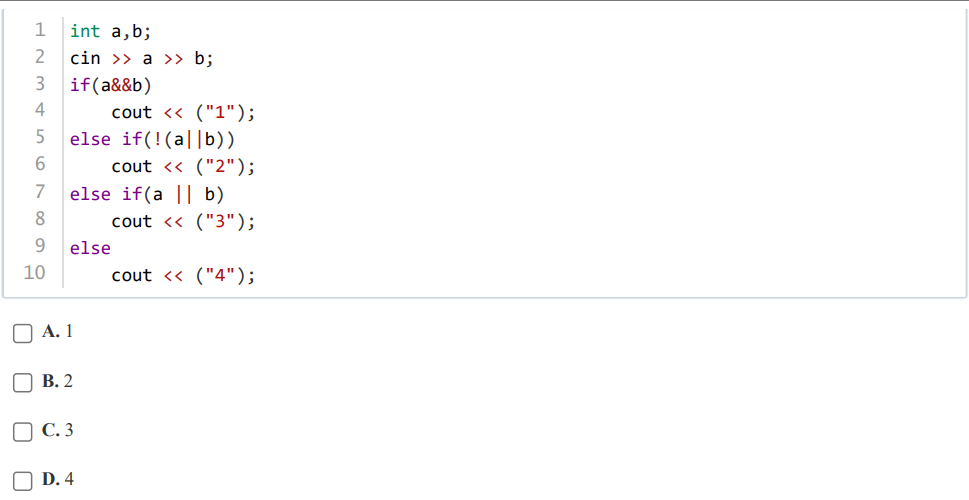
Task: Select checkbox for option C
Action: pos(22,431)
